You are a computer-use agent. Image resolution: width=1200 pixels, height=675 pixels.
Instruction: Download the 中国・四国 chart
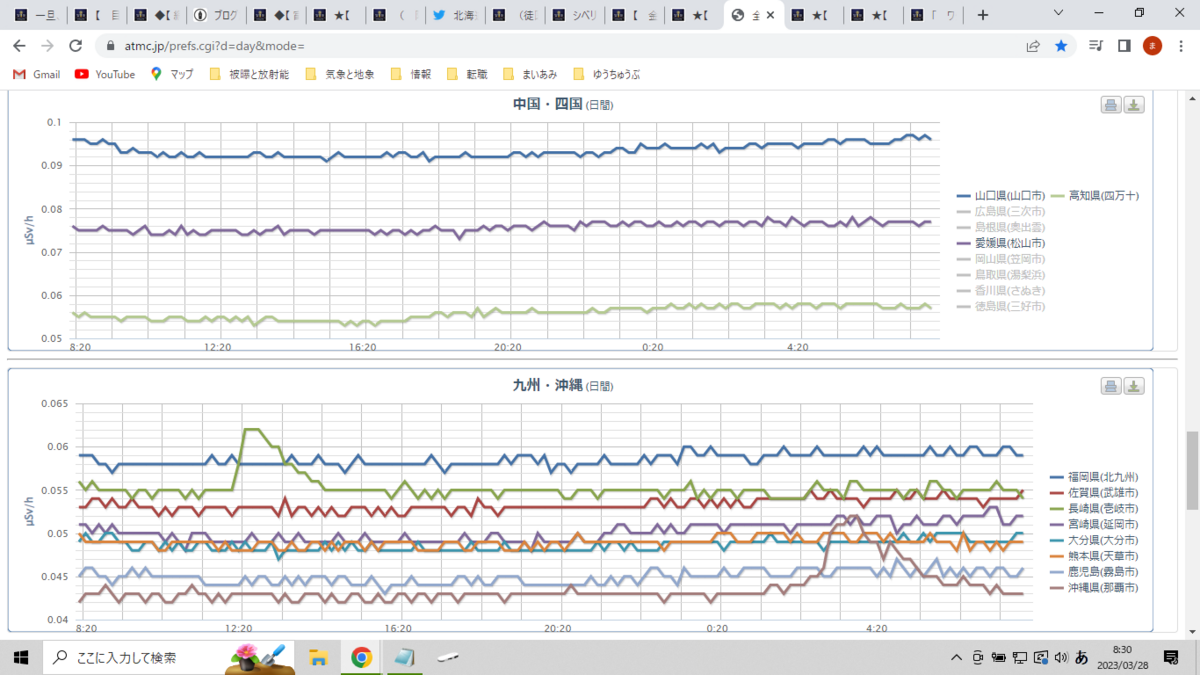pyautogui.click(x=1134, y=106)
